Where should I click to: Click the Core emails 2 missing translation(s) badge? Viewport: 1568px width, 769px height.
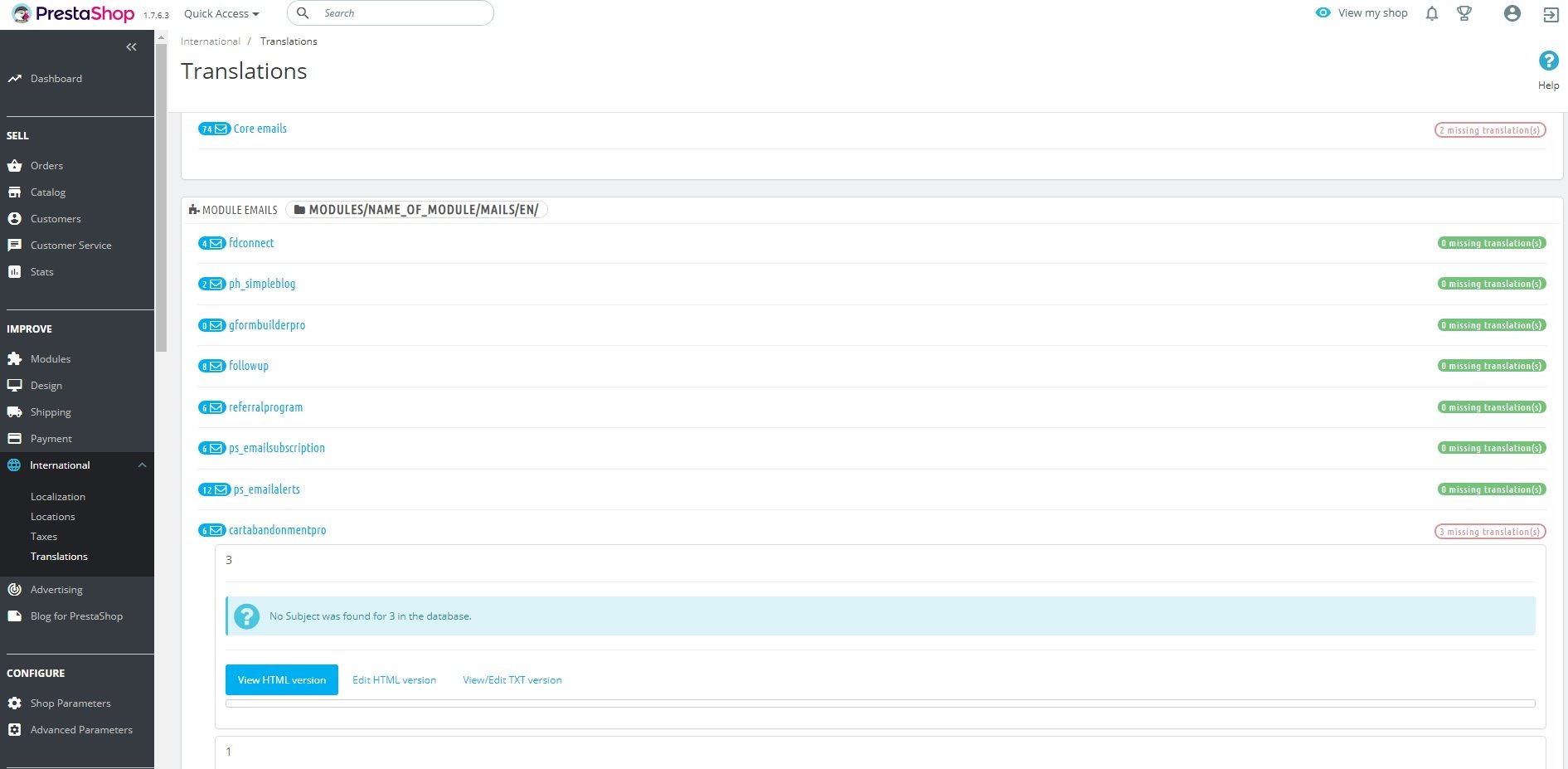1490,130
